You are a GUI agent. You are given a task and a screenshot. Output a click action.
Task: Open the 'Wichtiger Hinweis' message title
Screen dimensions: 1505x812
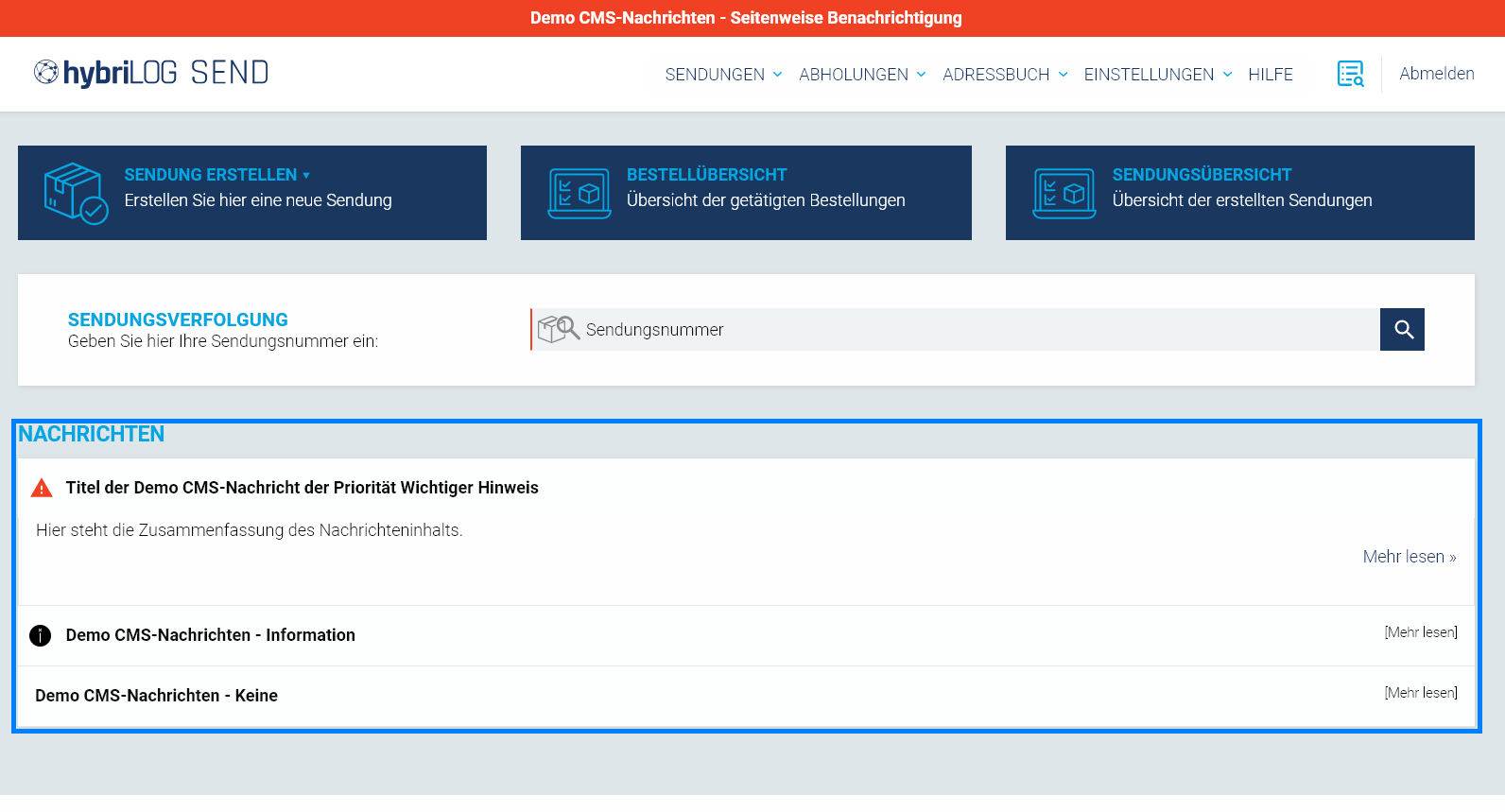click(x=302, y=488)
